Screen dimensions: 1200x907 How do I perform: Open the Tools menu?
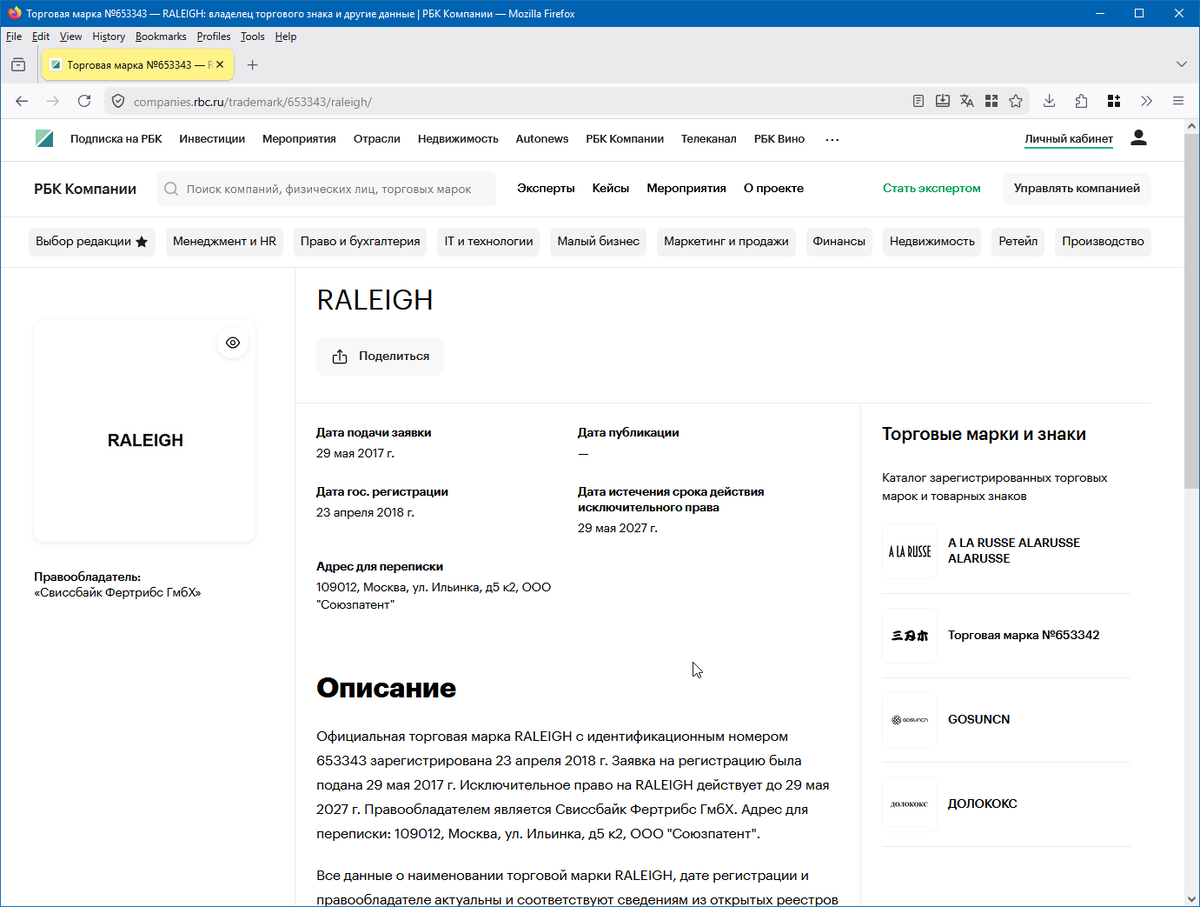[253, 36]
